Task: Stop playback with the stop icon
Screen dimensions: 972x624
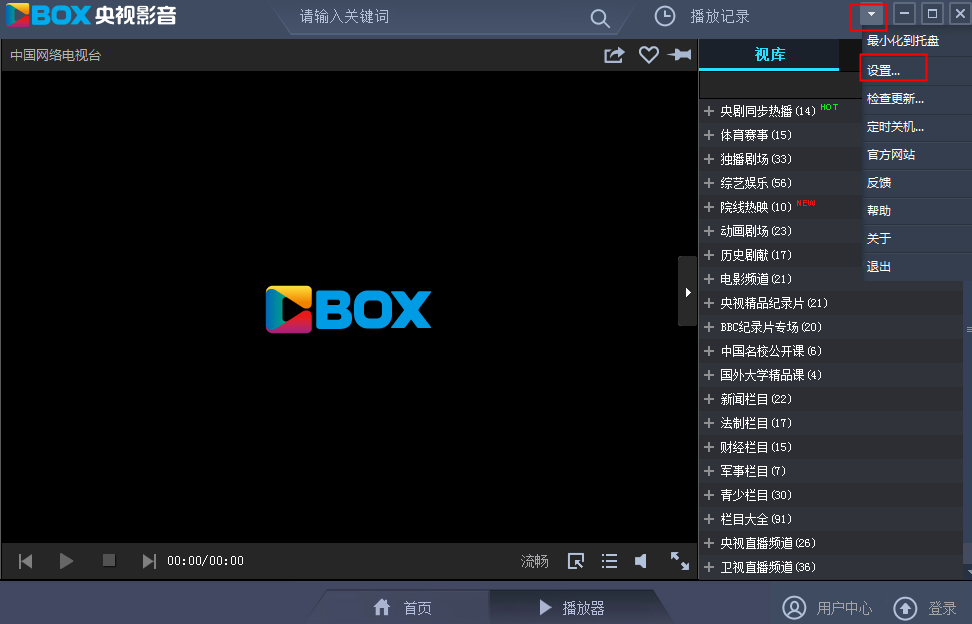Action: [108, 561]
